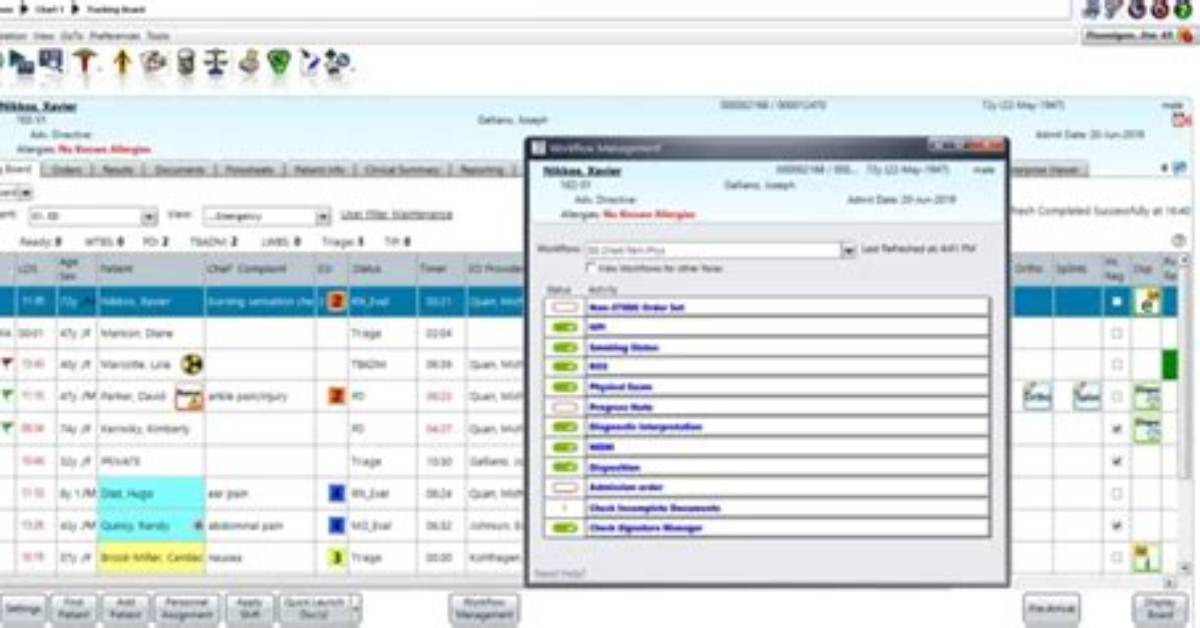Click the orange ESI badge in Nikkos row

(337, 302)
